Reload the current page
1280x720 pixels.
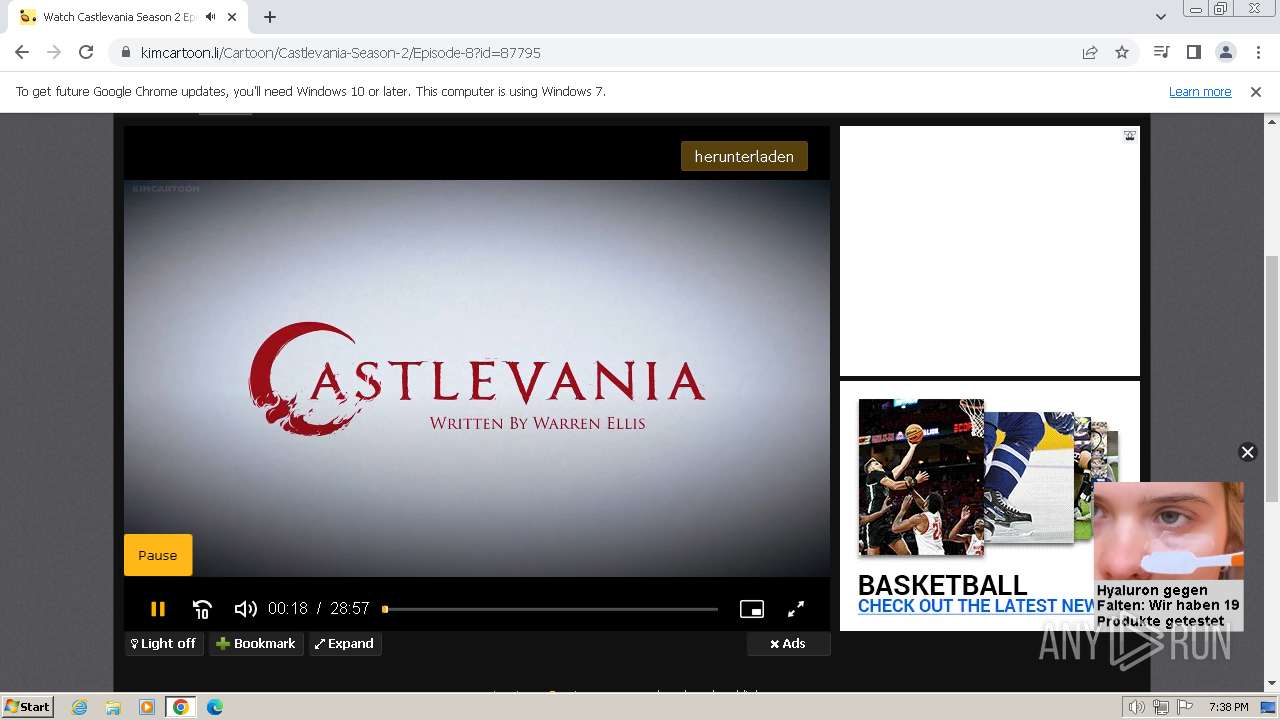click(x=86, y=52)
